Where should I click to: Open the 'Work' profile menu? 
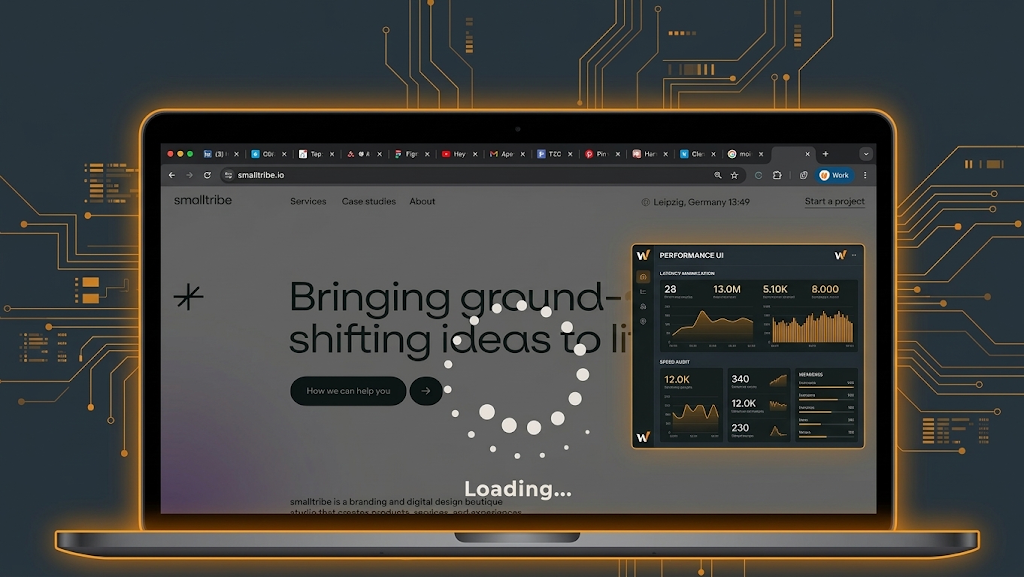click(x=835, y=175)
